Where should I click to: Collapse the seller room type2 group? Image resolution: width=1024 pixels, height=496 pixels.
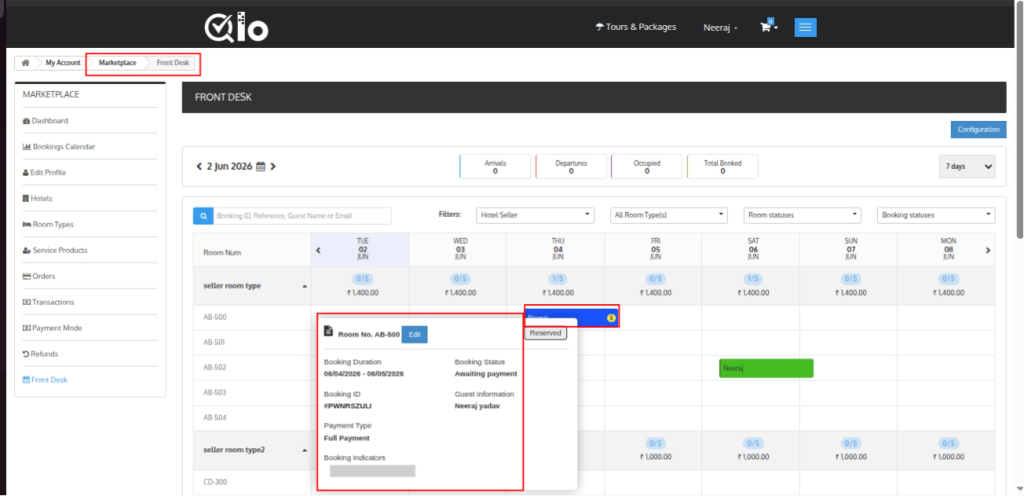[305, 450]
